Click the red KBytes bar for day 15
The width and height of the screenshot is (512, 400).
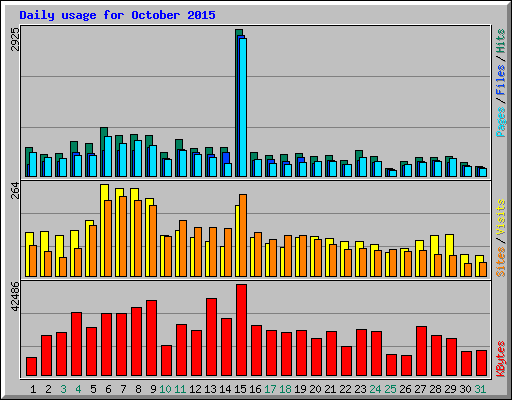tap(241, 330)
